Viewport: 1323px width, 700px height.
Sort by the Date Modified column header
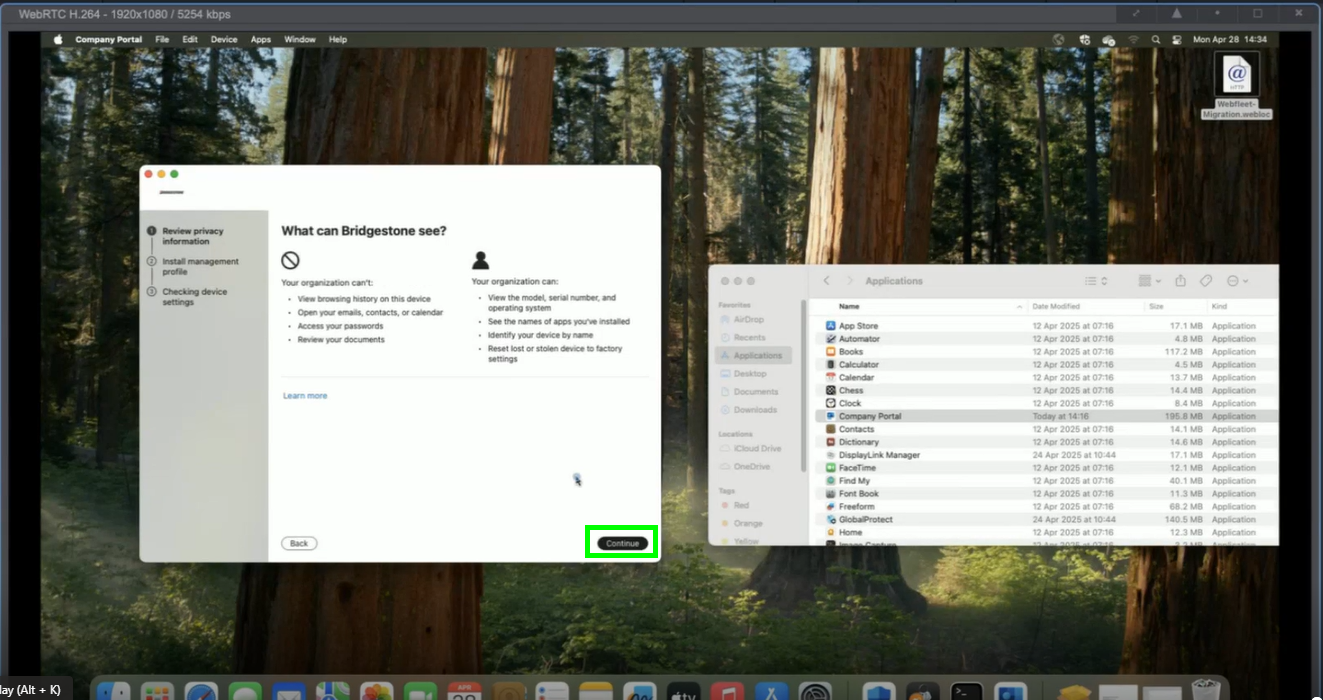(x=1056, y=306)
